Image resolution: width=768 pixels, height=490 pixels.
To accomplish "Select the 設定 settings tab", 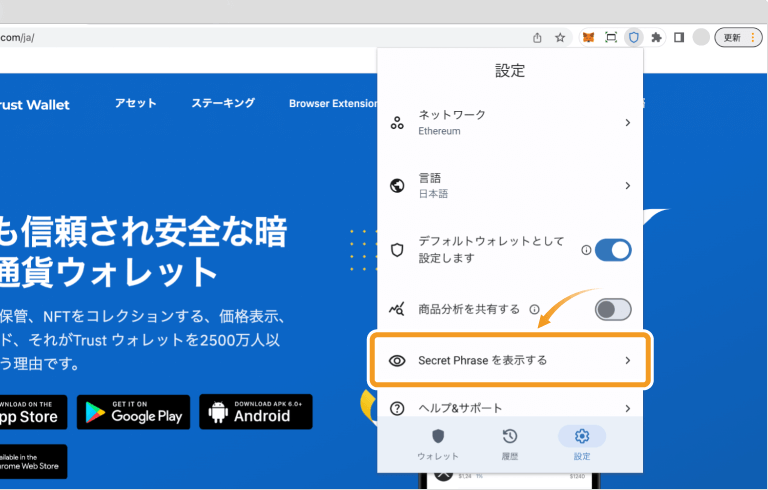I will click(582, 444).
